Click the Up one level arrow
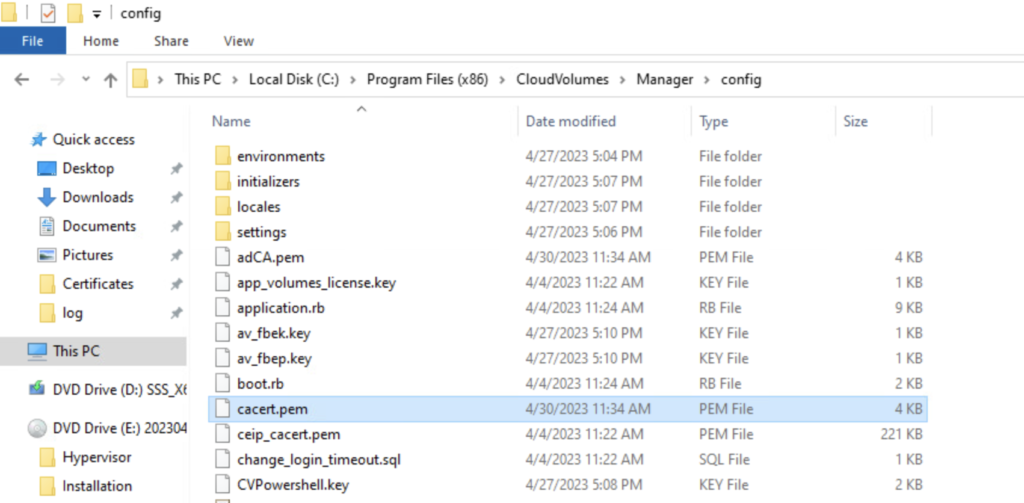1024x503 pixels. [111, 80]
